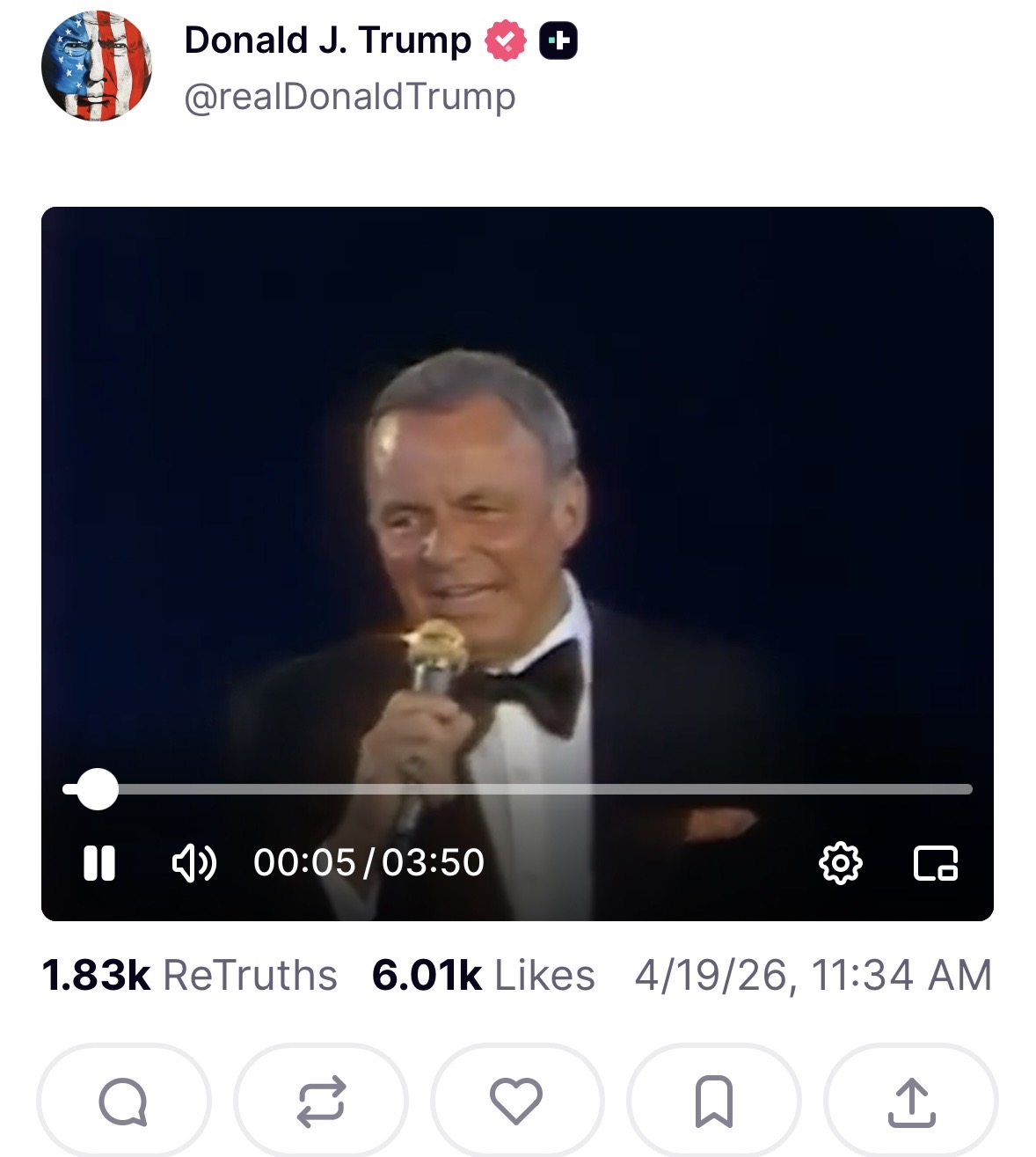
Task: Click the red verified badge
Action: 506,40
